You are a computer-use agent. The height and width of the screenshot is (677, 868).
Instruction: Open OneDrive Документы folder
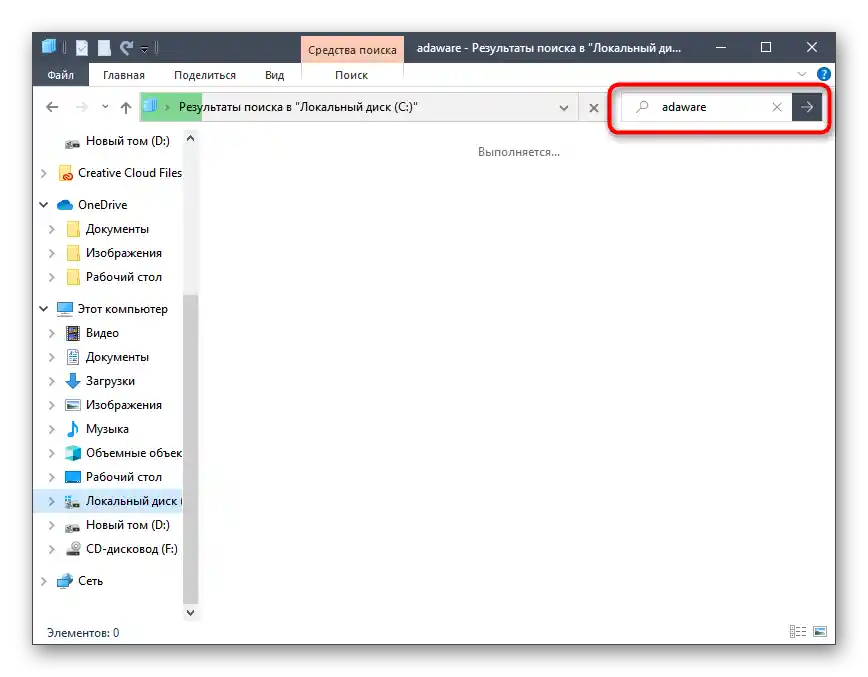(x=117, y=229)
